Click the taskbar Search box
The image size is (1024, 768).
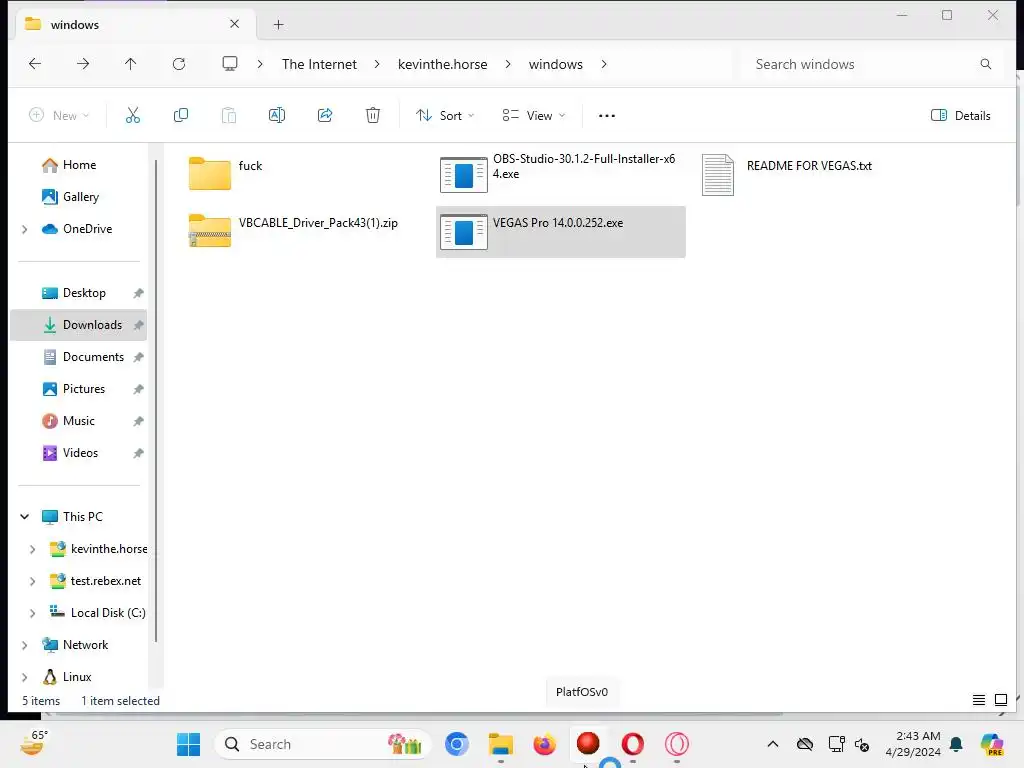(323, 744)
